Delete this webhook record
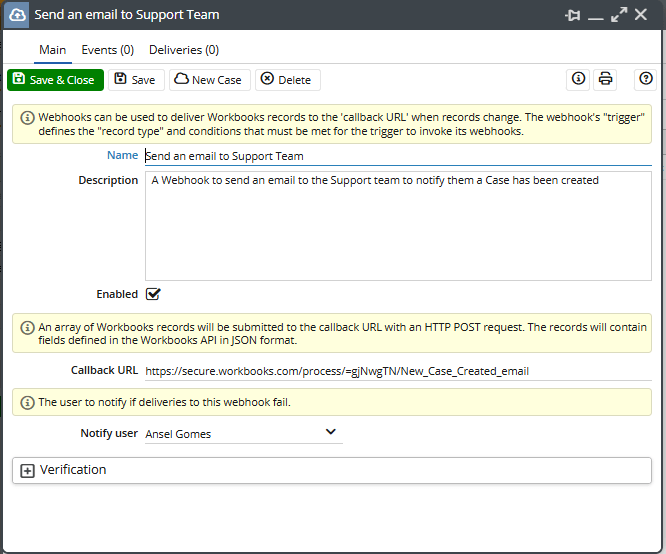Viewport: 666px width, 554px height. click(x=287, y=80)
